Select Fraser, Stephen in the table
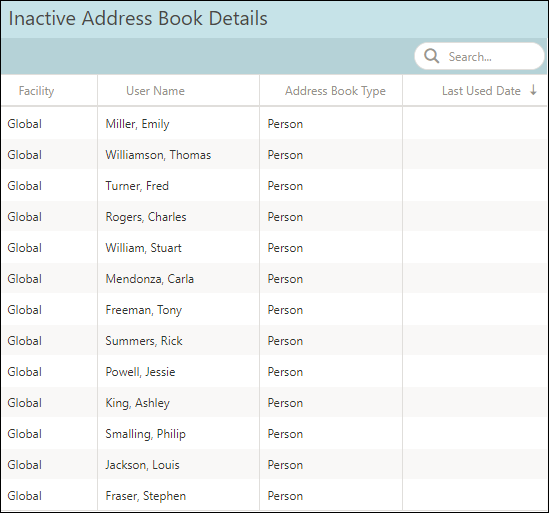549x513 pixels. tap(145, 496)
